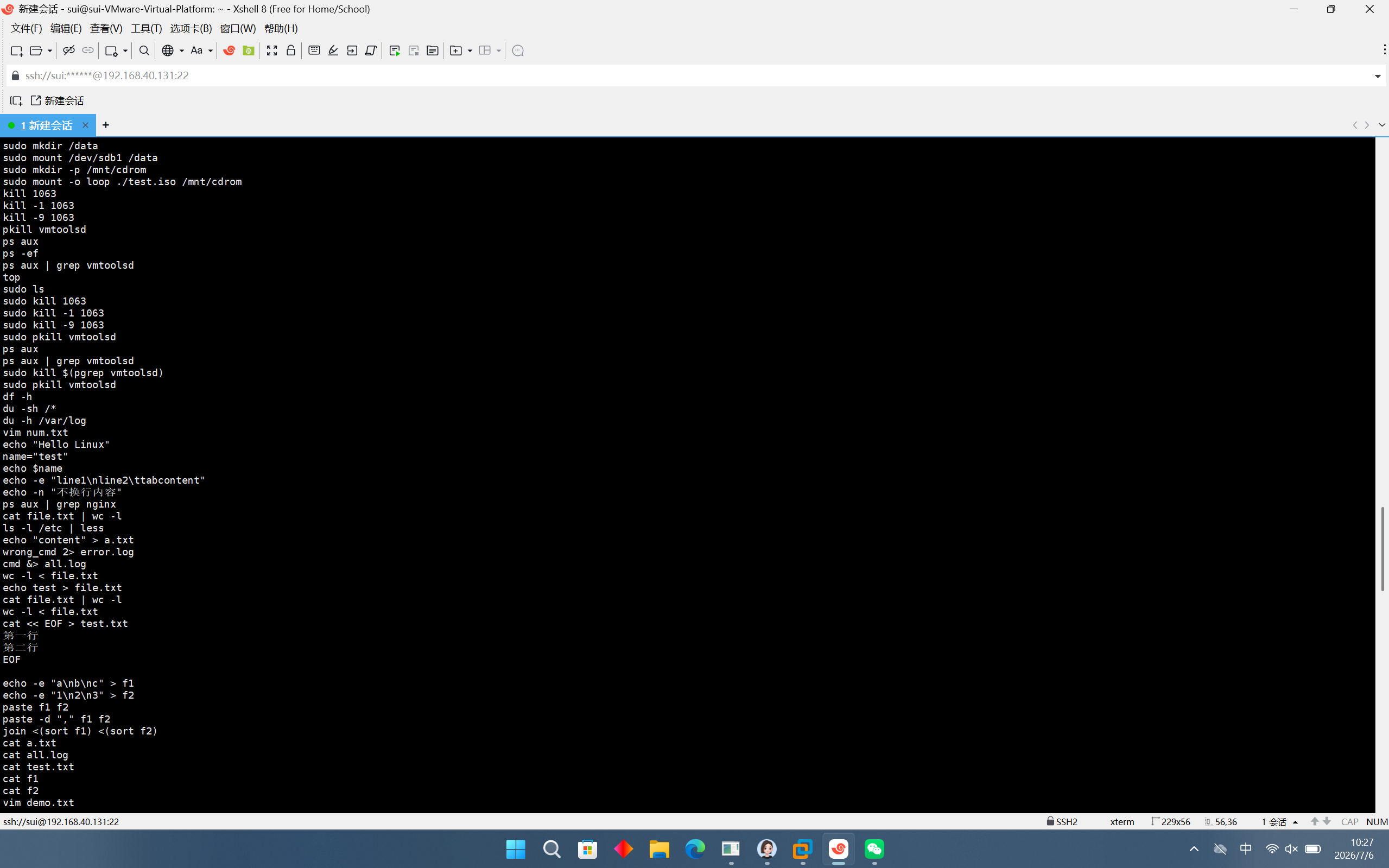
Task: Toggle the lock screen padlock icon
Action: click(x=291, y=50)
